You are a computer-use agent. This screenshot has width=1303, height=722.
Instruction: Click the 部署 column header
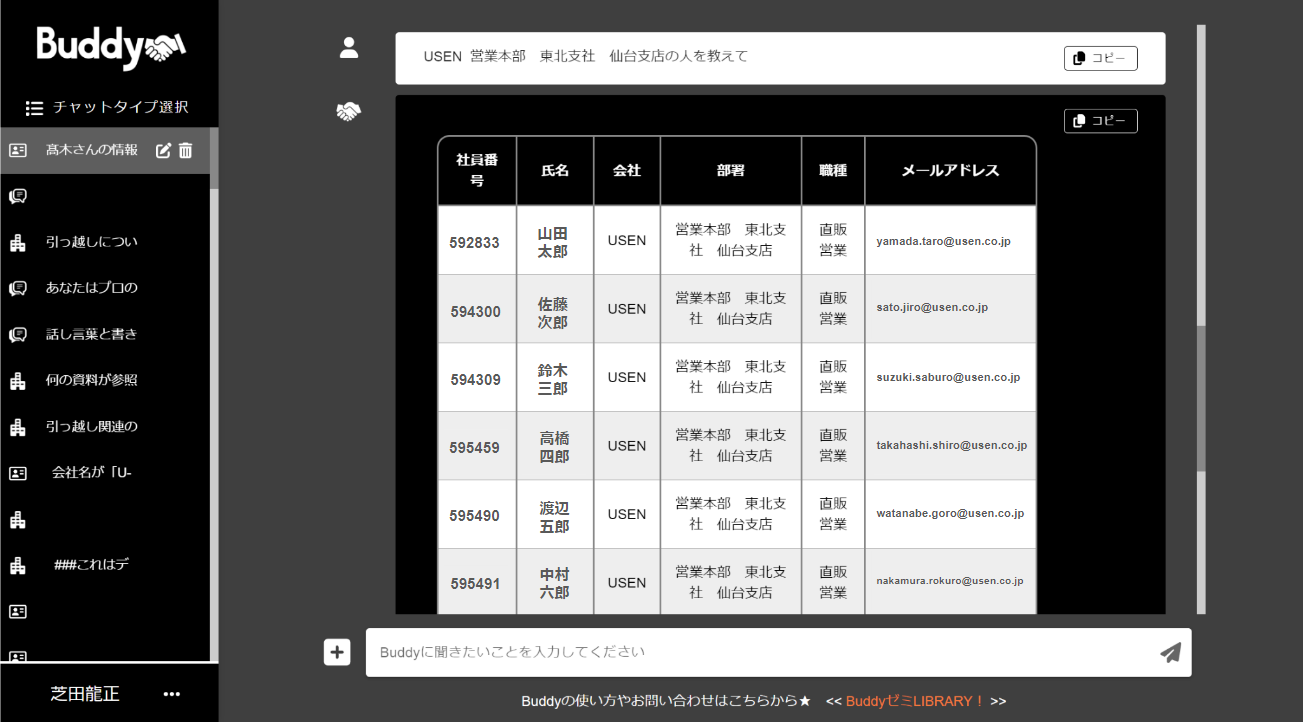(x=731, y=170)
